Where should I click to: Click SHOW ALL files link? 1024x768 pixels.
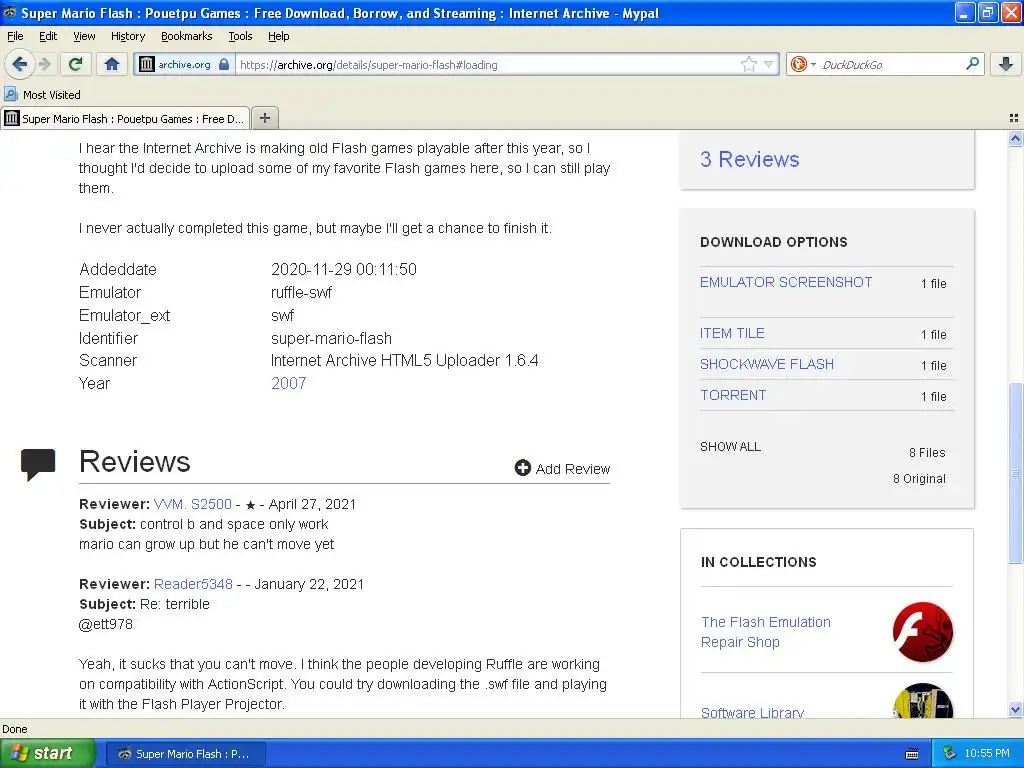click(730, 447)
